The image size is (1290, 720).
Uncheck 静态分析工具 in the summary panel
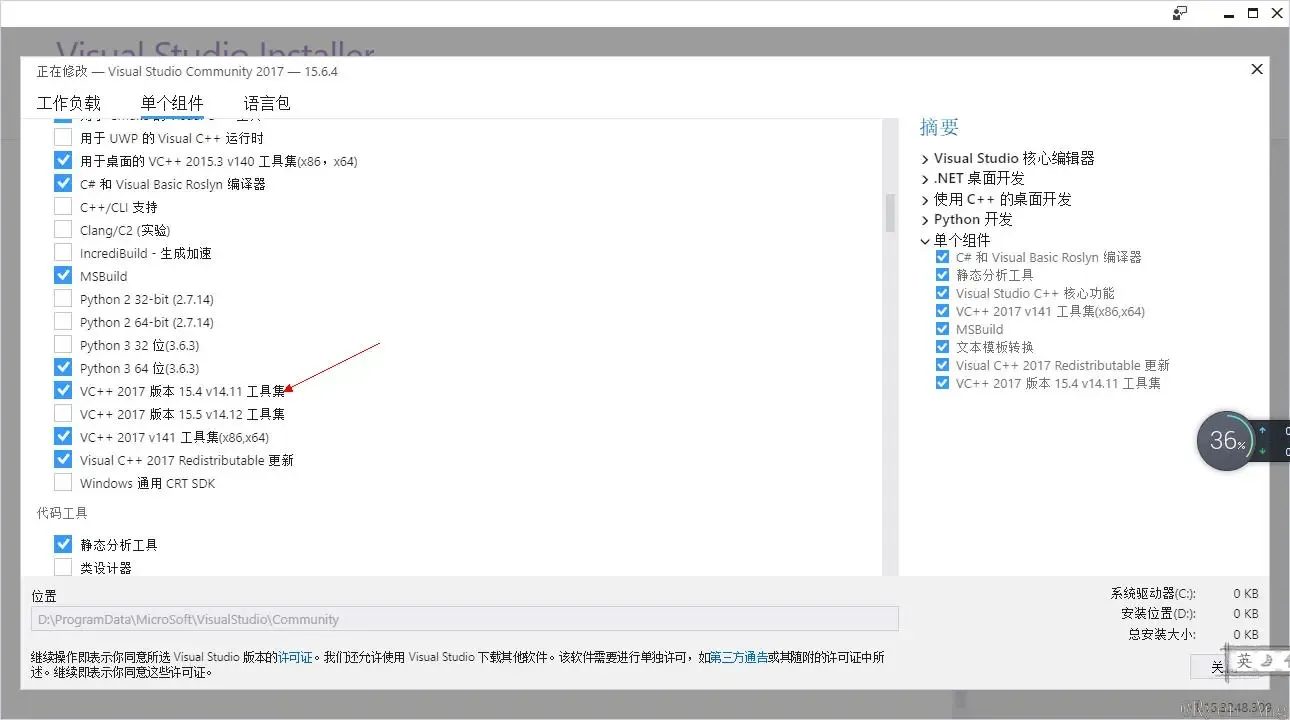[942, 275]
